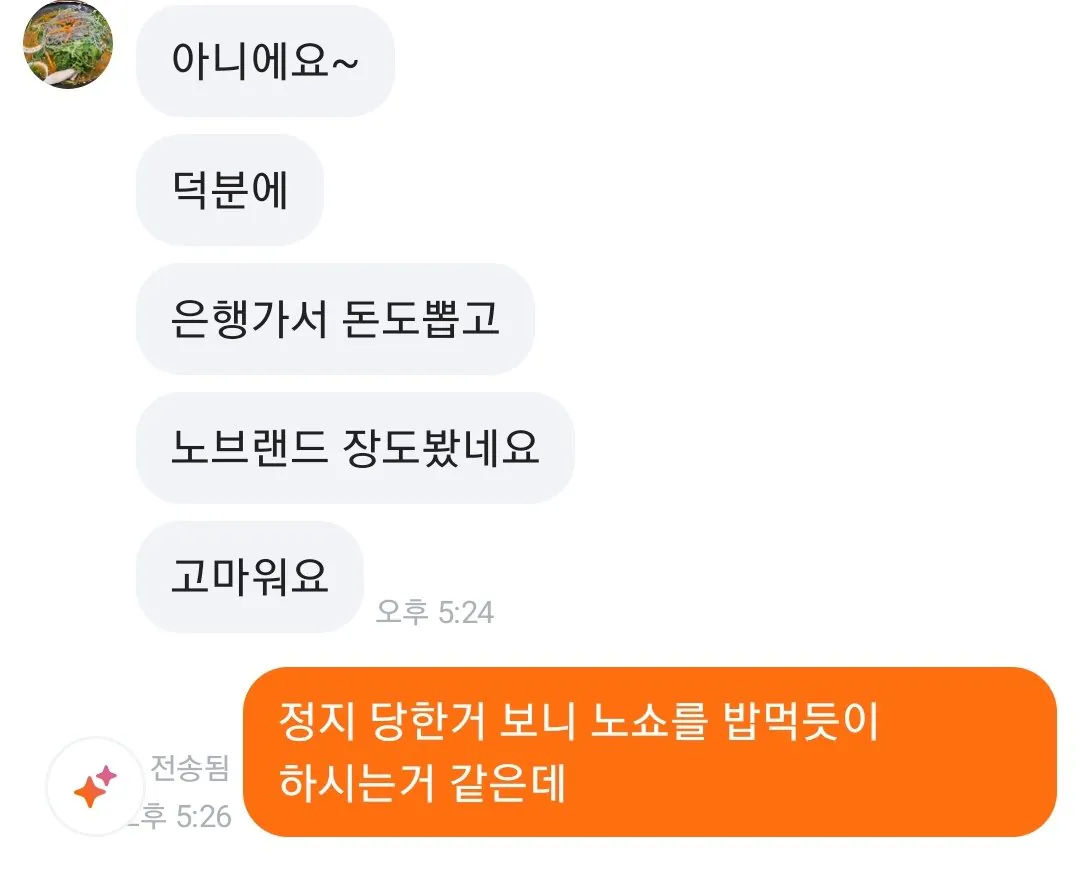Click the orange sent message bubble
1080x875 pixels.
point(650,752)
